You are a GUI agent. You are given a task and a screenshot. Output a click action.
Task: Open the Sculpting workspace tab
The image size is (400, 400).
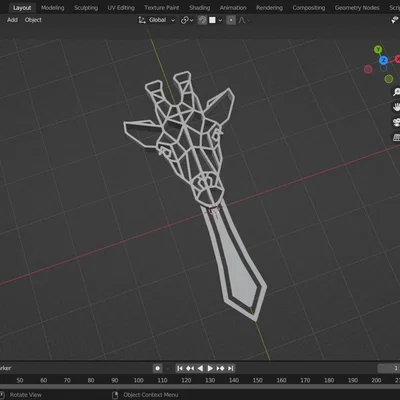(86, 8)
